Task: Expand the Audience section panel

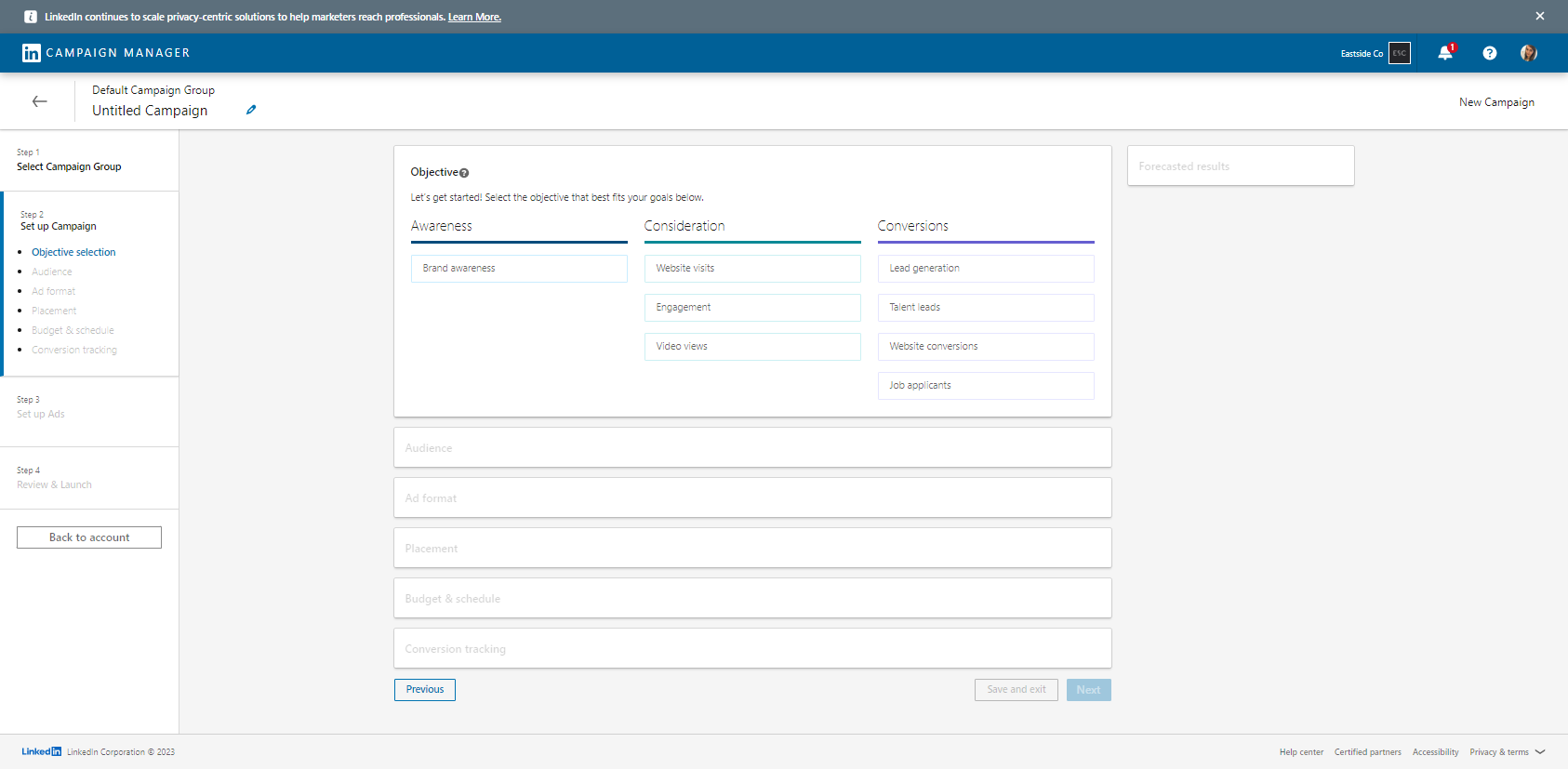Action: click(751, 447)
